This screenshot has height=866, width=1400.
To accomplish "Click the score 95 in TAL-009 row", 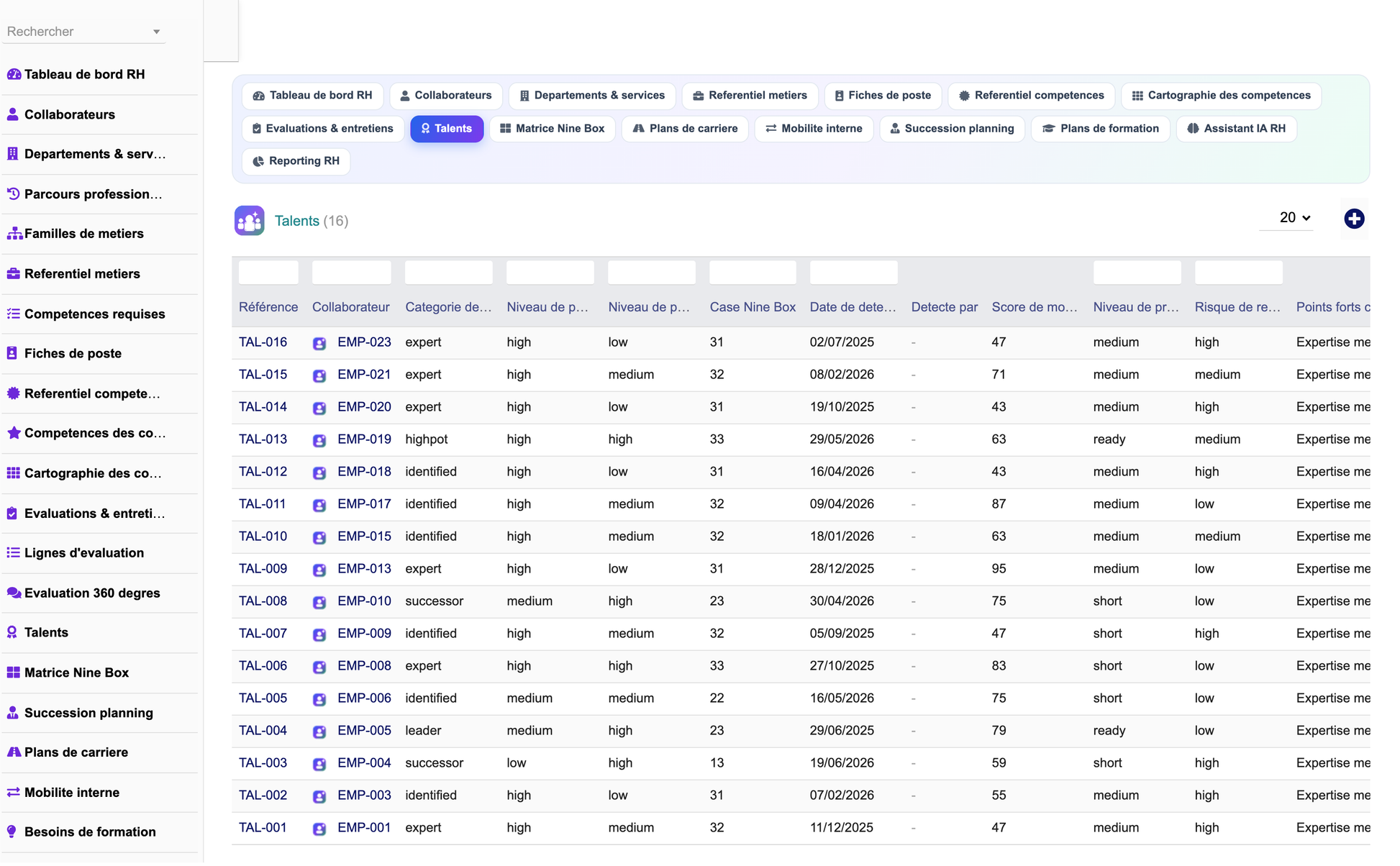I will pyautogui.click(x=999, y=569).
